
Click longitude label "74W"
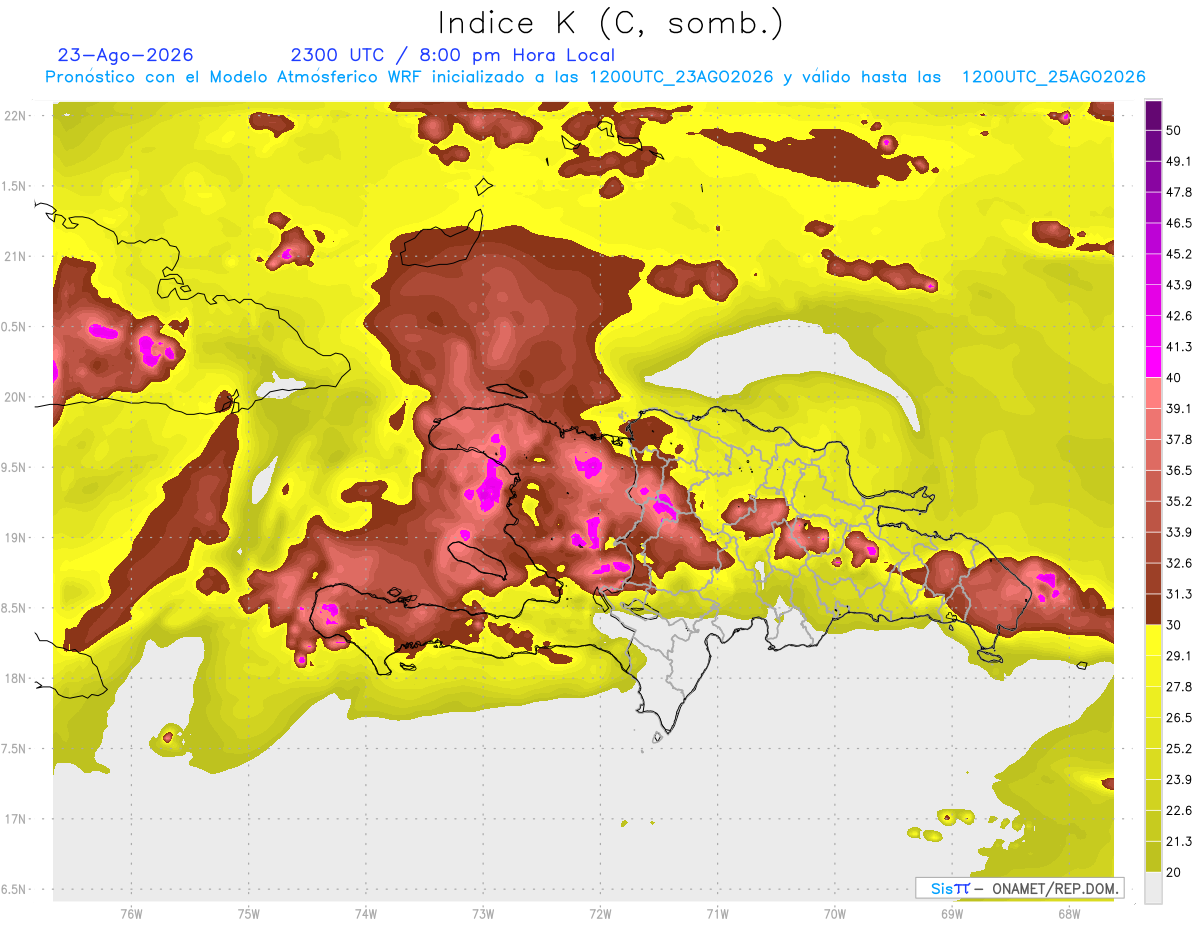tap(365, 913)
